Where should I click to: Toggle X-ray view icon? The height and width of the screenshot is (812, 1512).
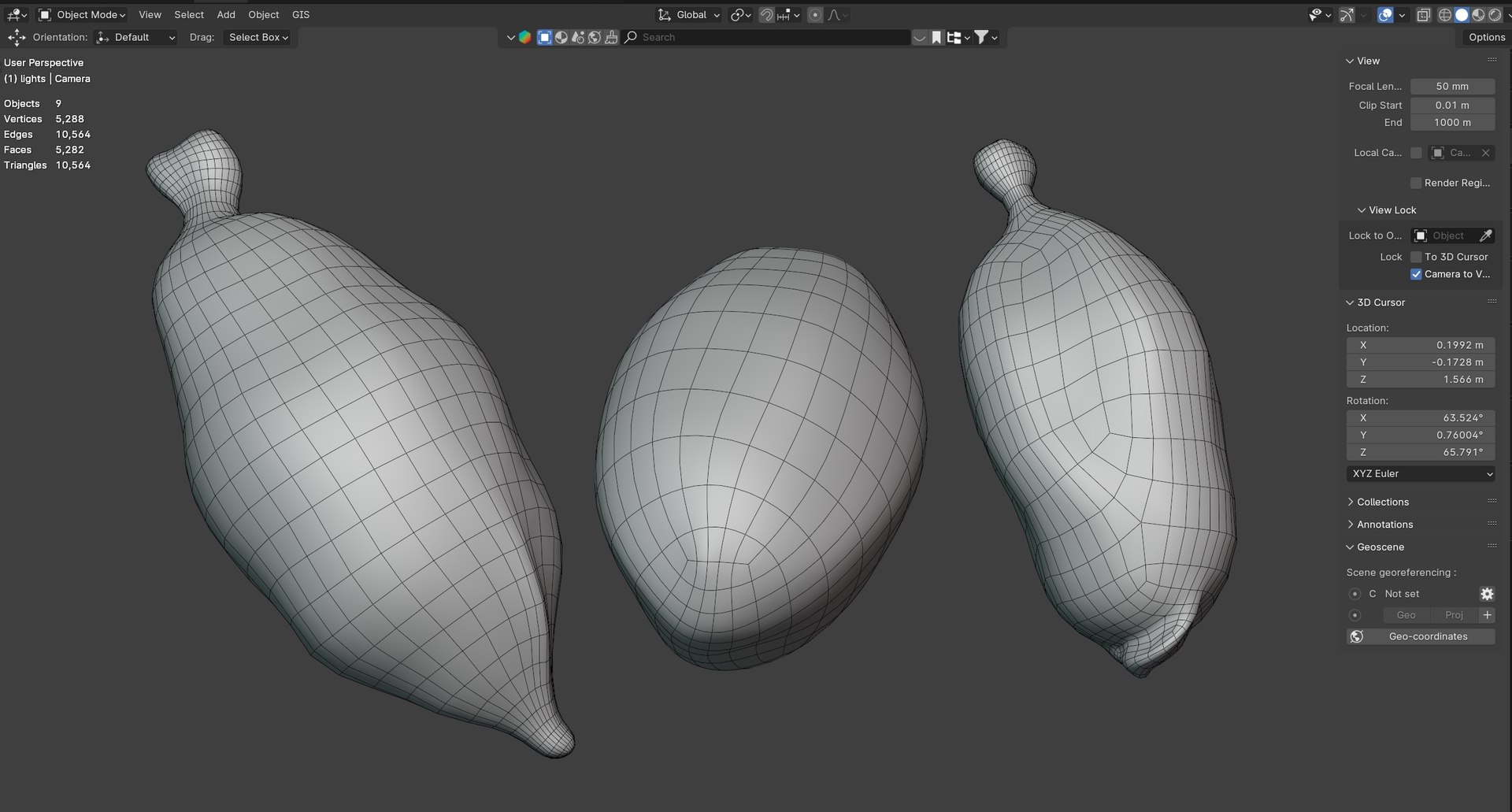[1423, 15]
